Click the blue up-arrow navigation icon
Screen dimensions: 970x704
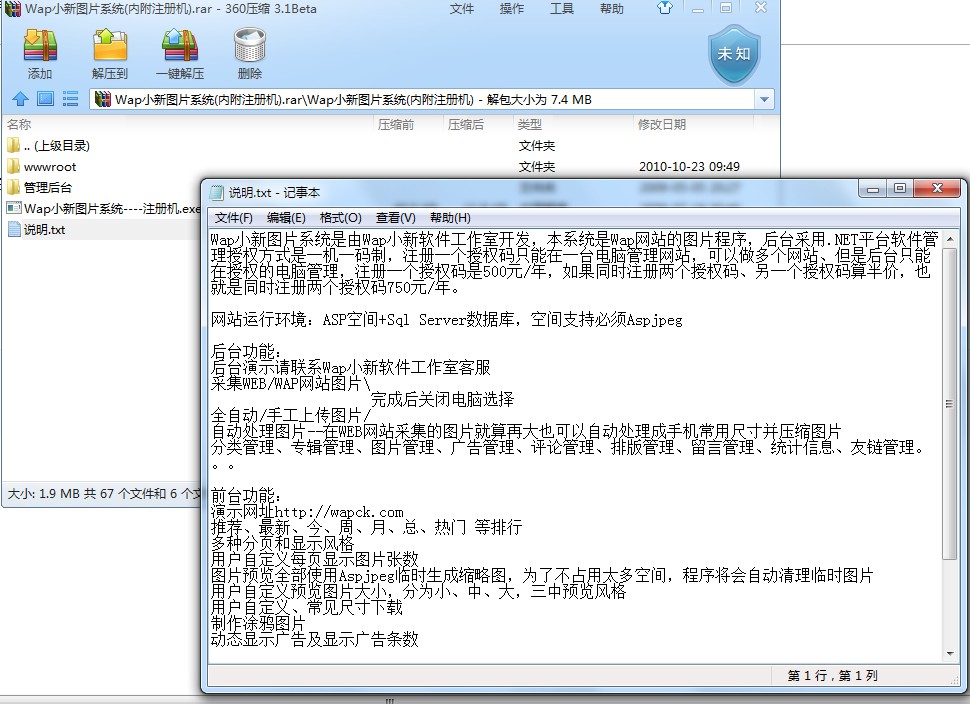20,99
